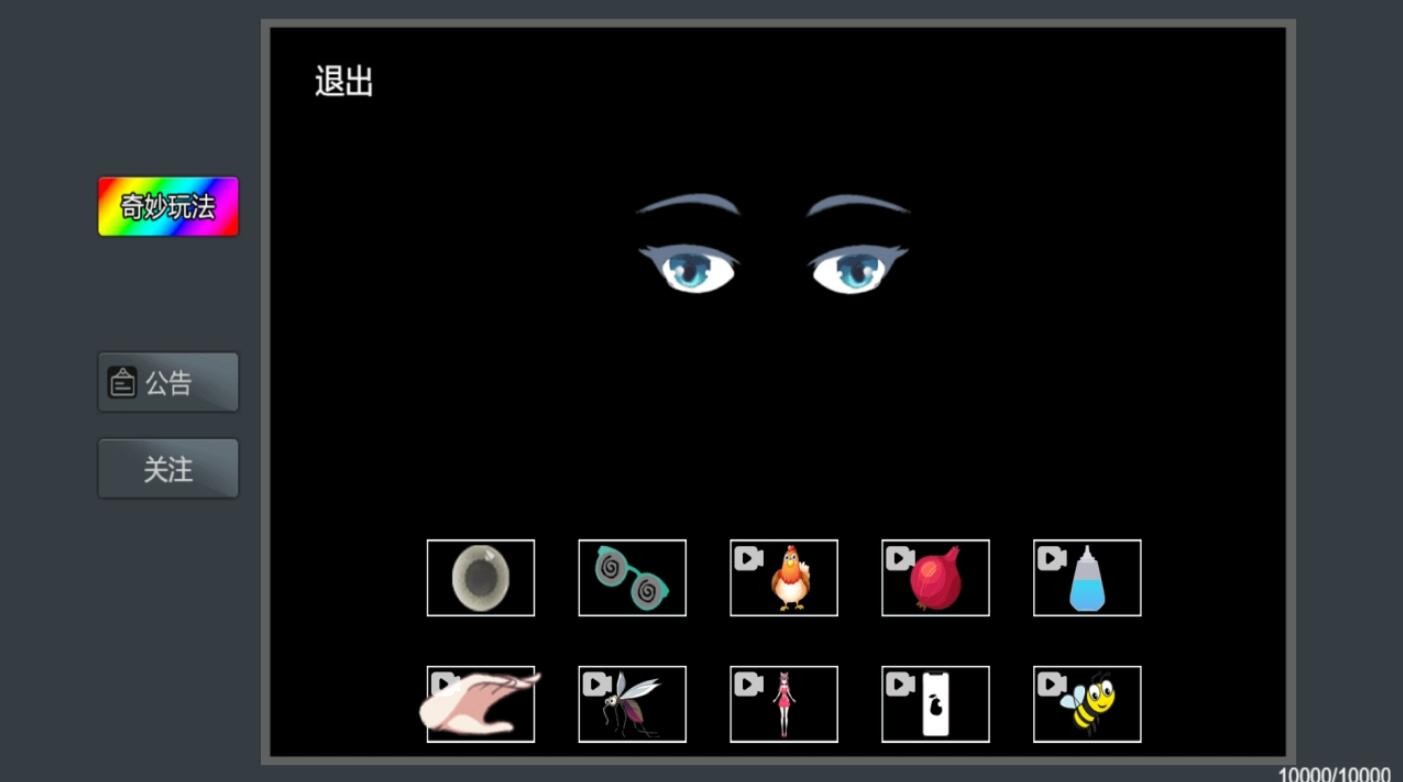This screenshot has height=782, width=1403.
Task: Pick the chicken item
Action: [784, 578]
